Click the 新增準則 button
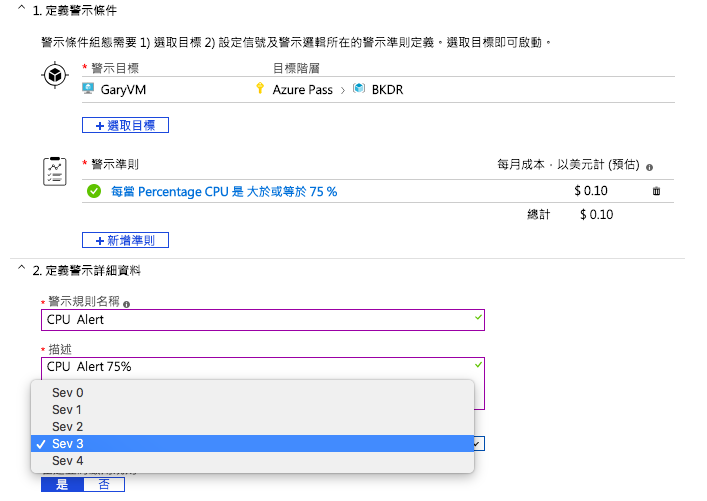The image size is (707, 501). coord(125,240)
